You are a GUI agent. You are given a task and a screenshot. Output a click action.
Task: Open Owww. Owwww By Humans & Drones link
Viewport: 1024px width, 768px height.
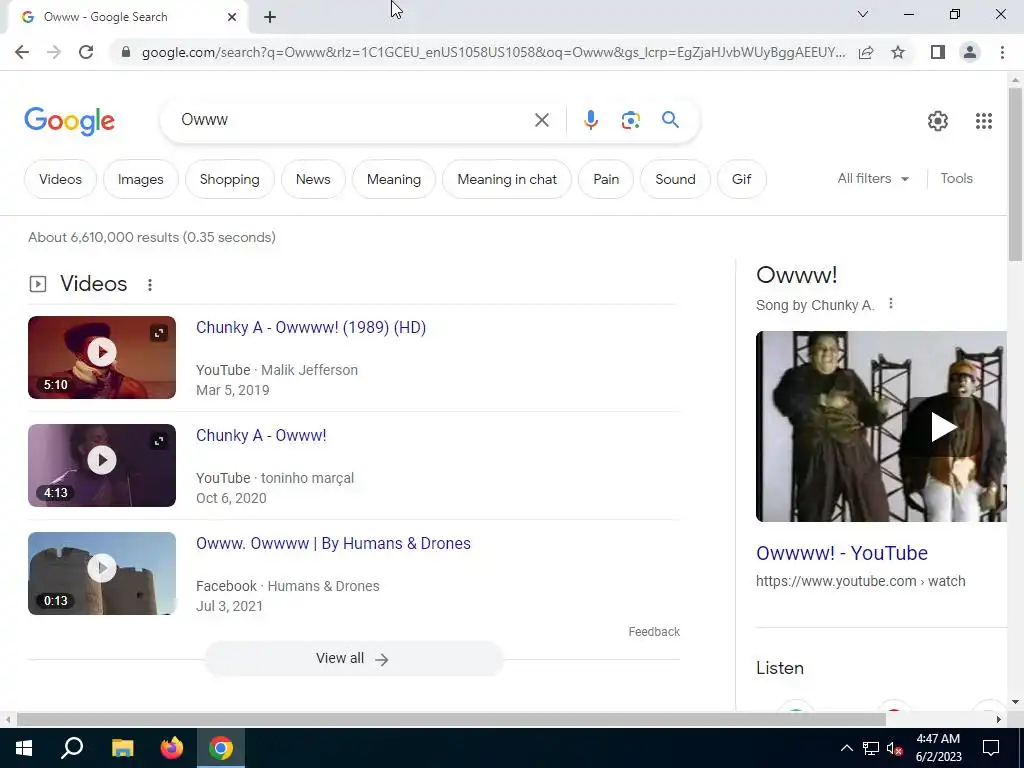(333, 543)
